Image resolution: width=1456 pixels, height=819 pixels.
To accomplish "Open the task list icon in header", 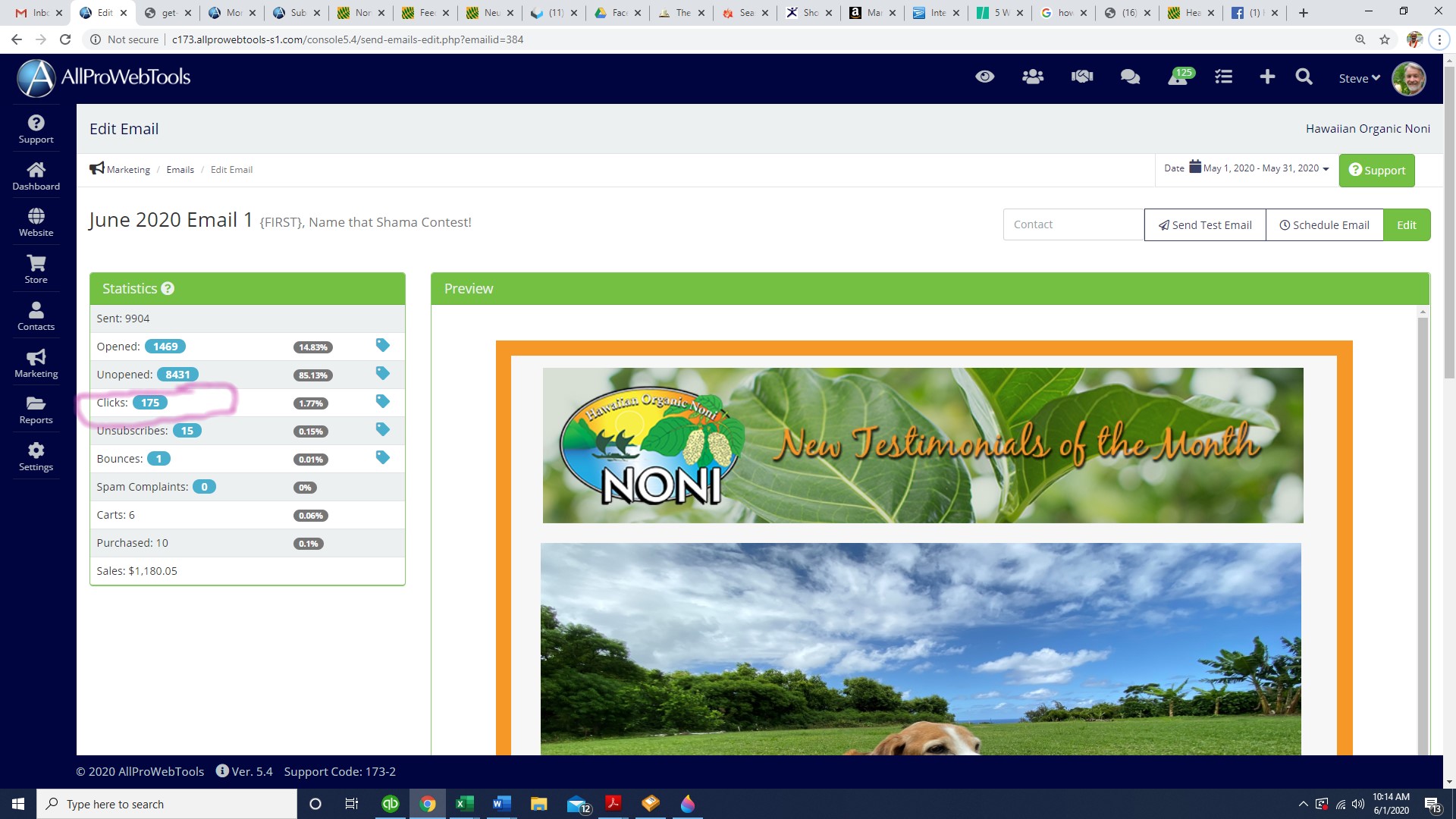I will pyautogui.click(x=1223, y=77).
